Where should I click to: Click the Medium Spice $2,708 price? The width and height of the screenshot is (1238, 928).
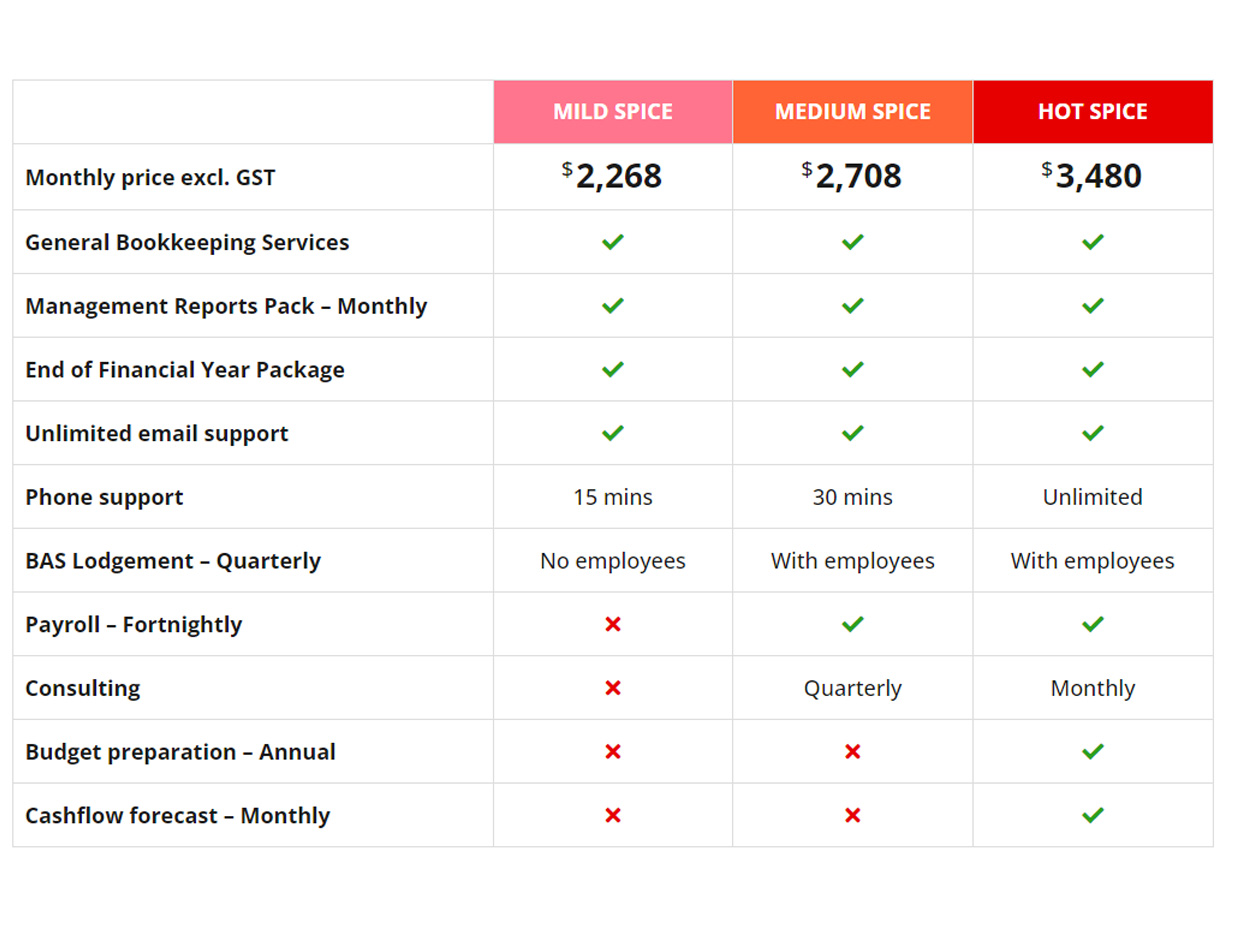(852, 176)
